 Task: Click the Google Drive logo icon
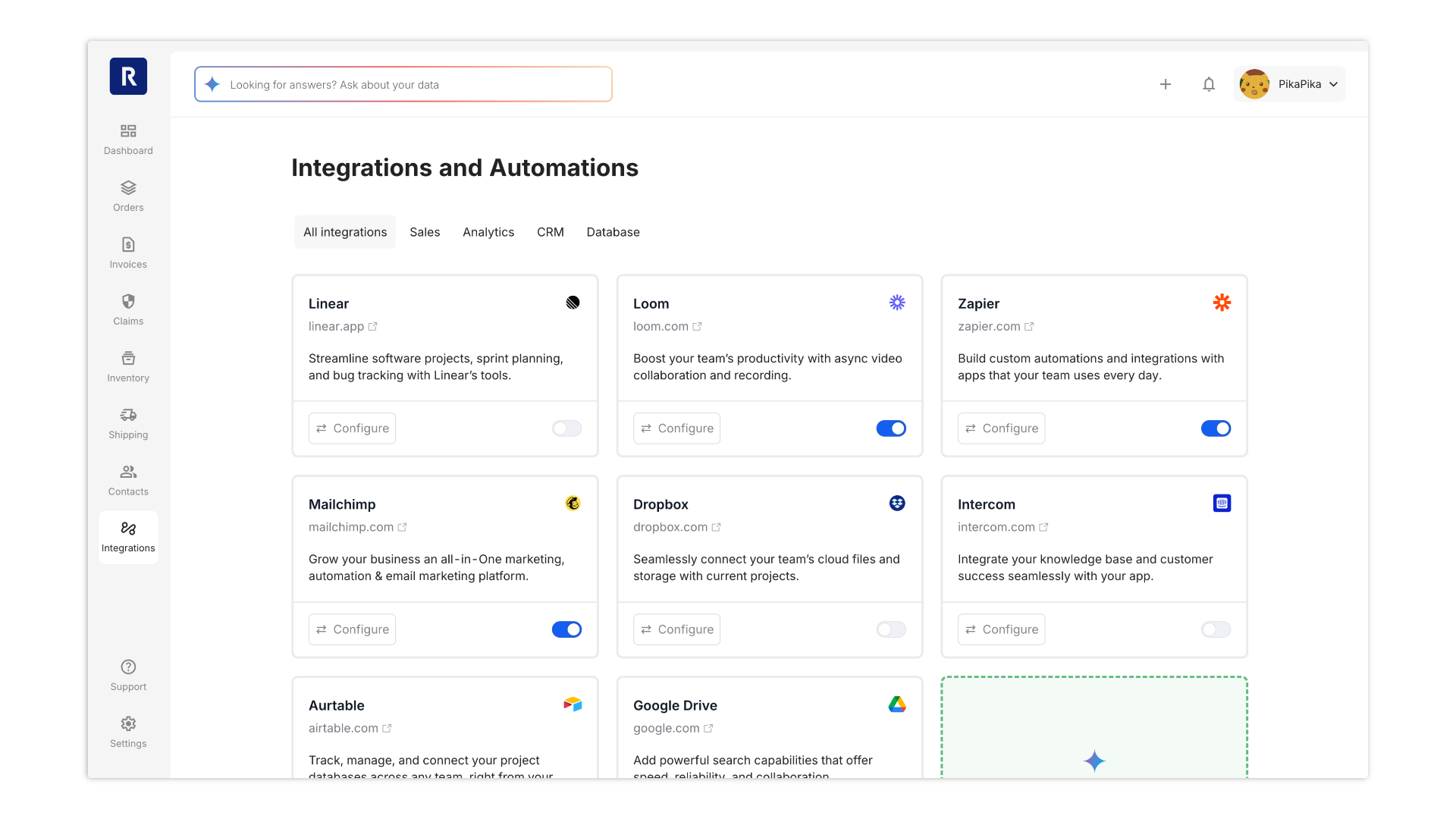(897, 704)
